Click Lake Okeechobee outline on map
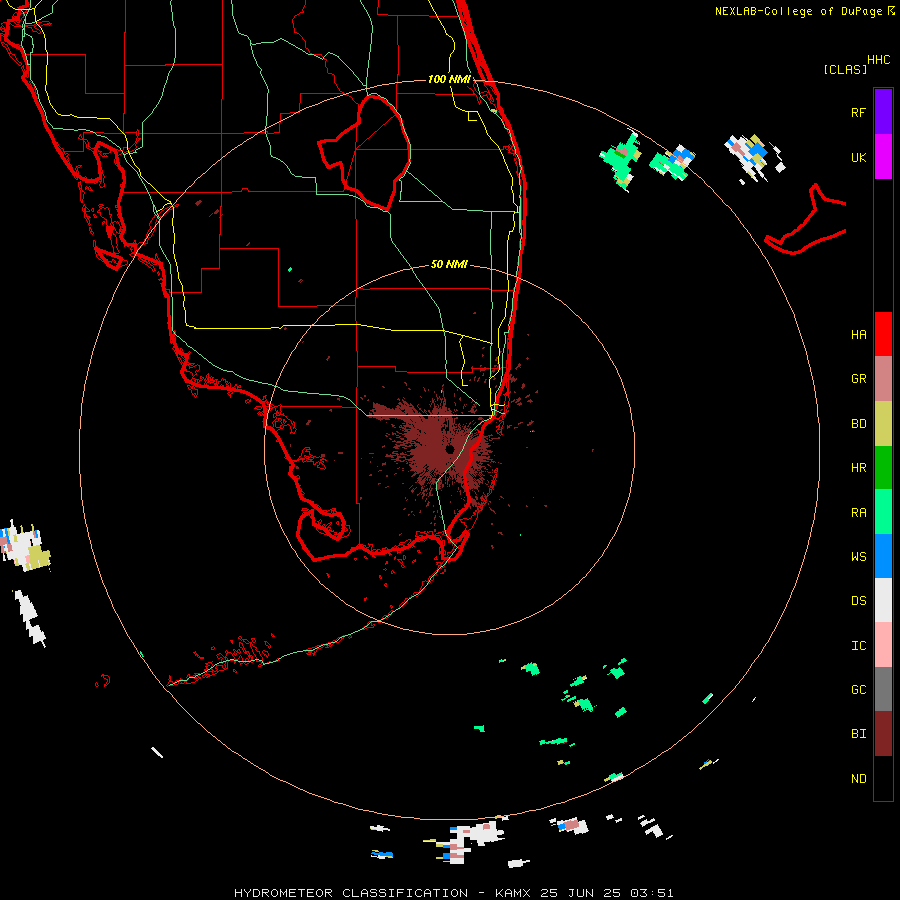The width and height of the screenshot is (900, 900). click(x=365, y=152)
